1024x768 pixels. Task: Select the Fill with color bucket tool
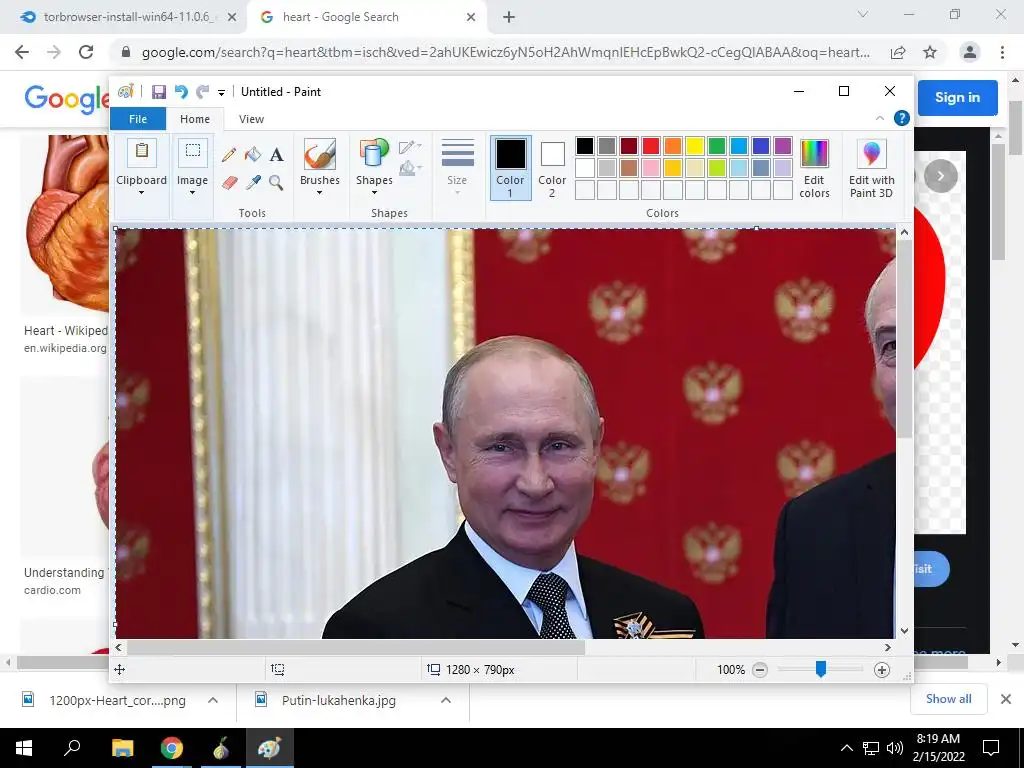[x=253, y=155]
